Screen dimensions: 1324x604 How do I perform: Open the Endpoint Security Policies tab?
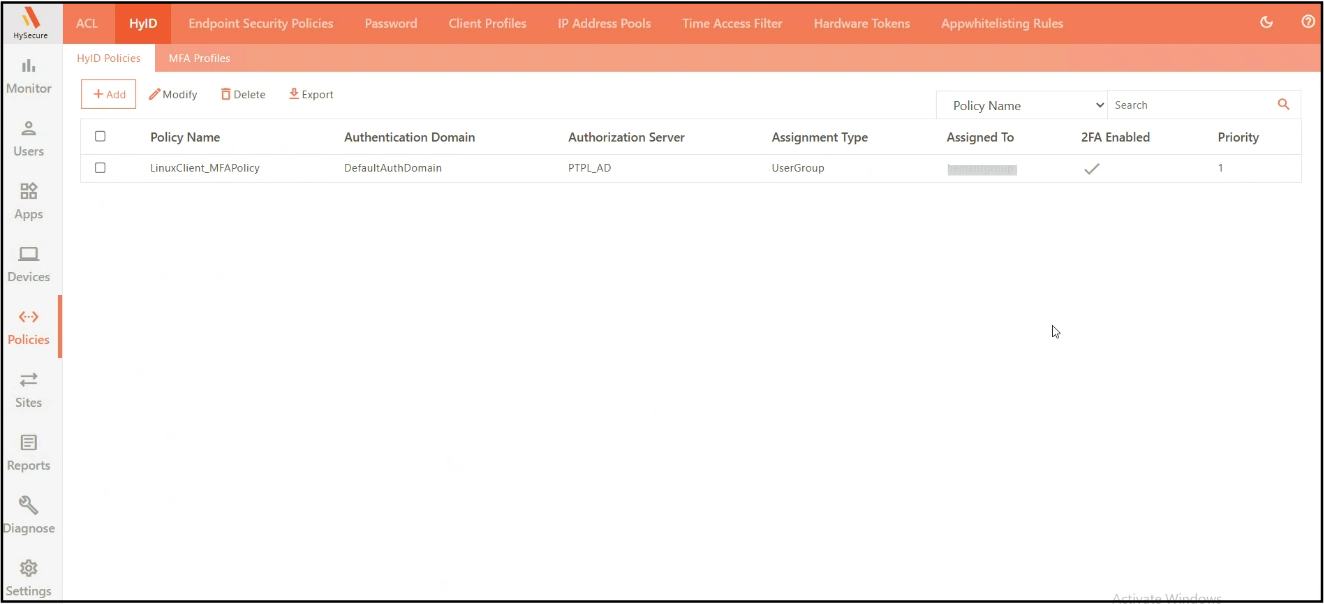[x=261, y=23]
